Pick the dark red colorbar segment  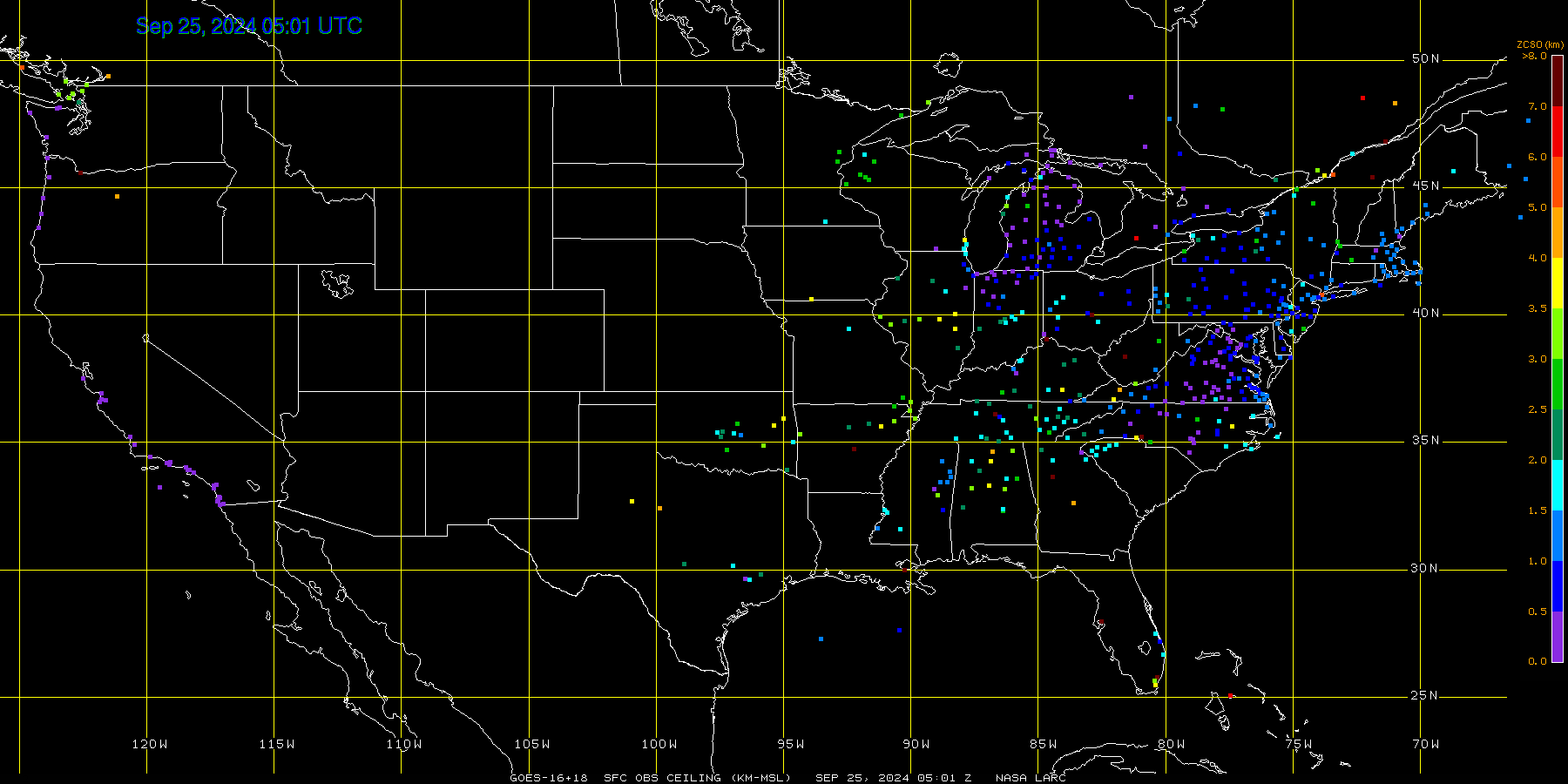coord(1558,81)
